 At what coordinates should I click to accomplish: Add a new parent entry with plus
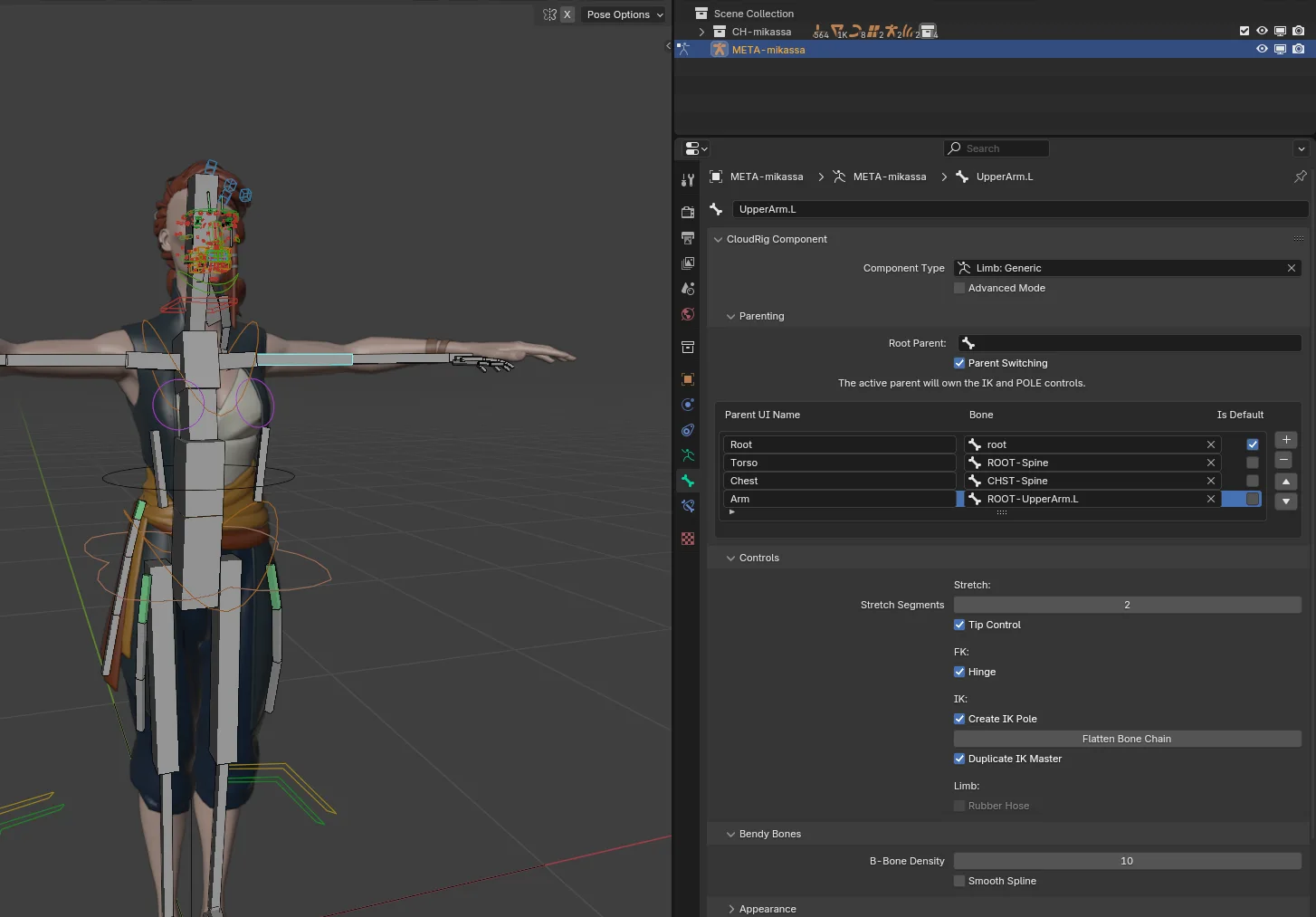tap(1285, 440)
